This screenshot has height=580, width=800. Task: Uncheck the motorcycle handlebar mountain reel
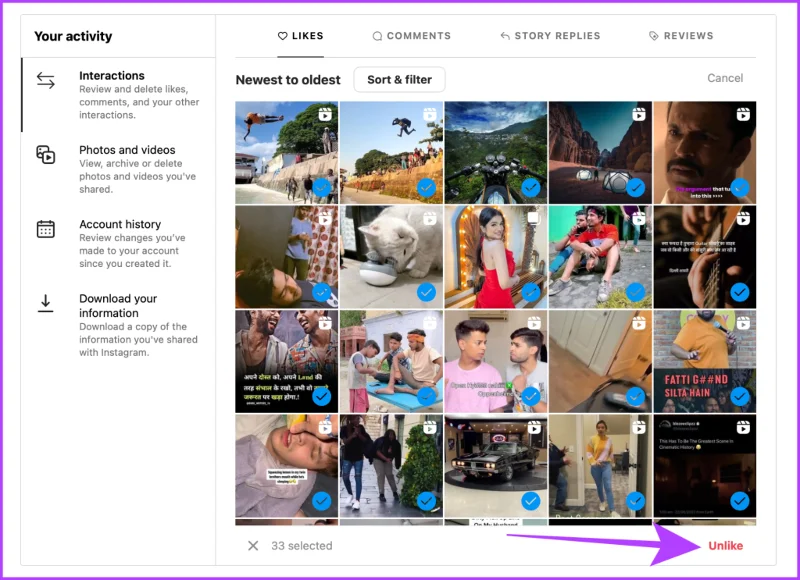pos(531,188)
